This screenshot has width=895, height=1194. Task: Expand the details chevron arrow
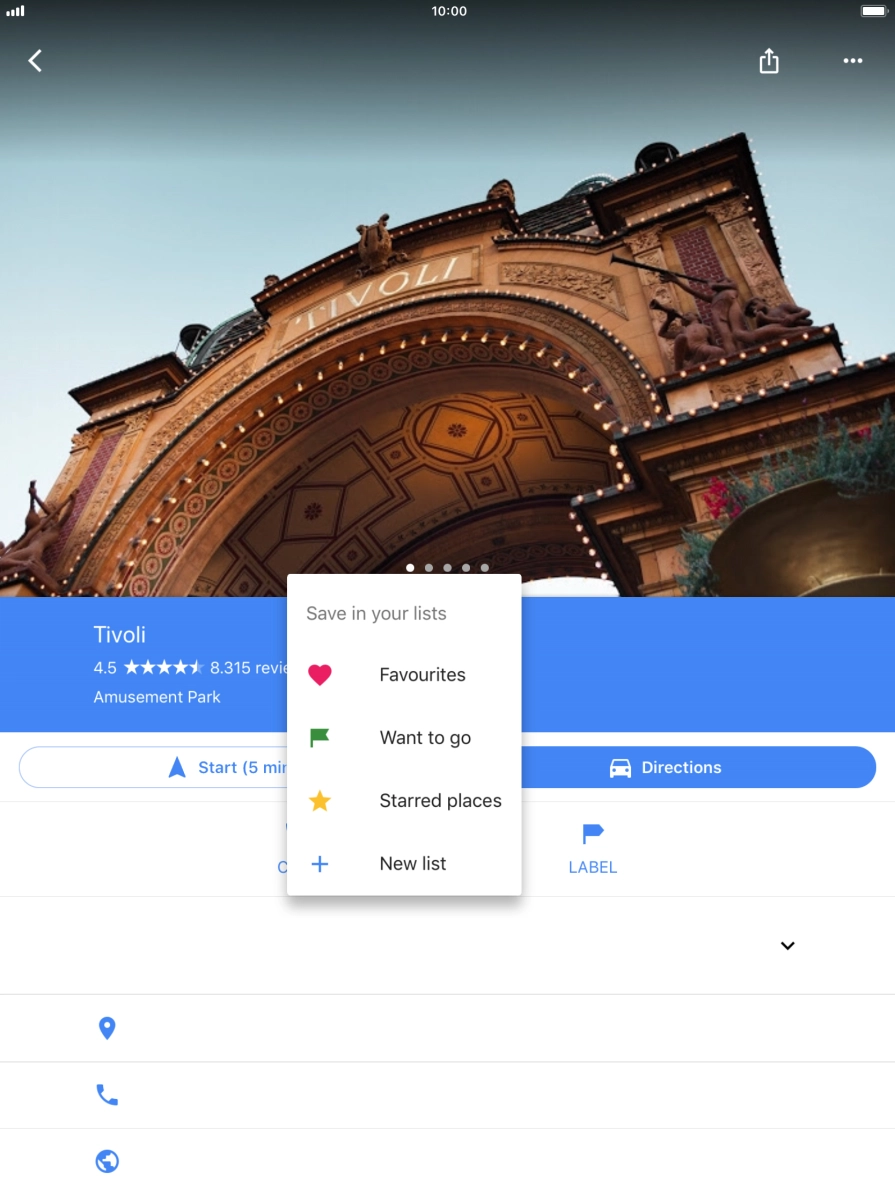(x=787, y=945)
